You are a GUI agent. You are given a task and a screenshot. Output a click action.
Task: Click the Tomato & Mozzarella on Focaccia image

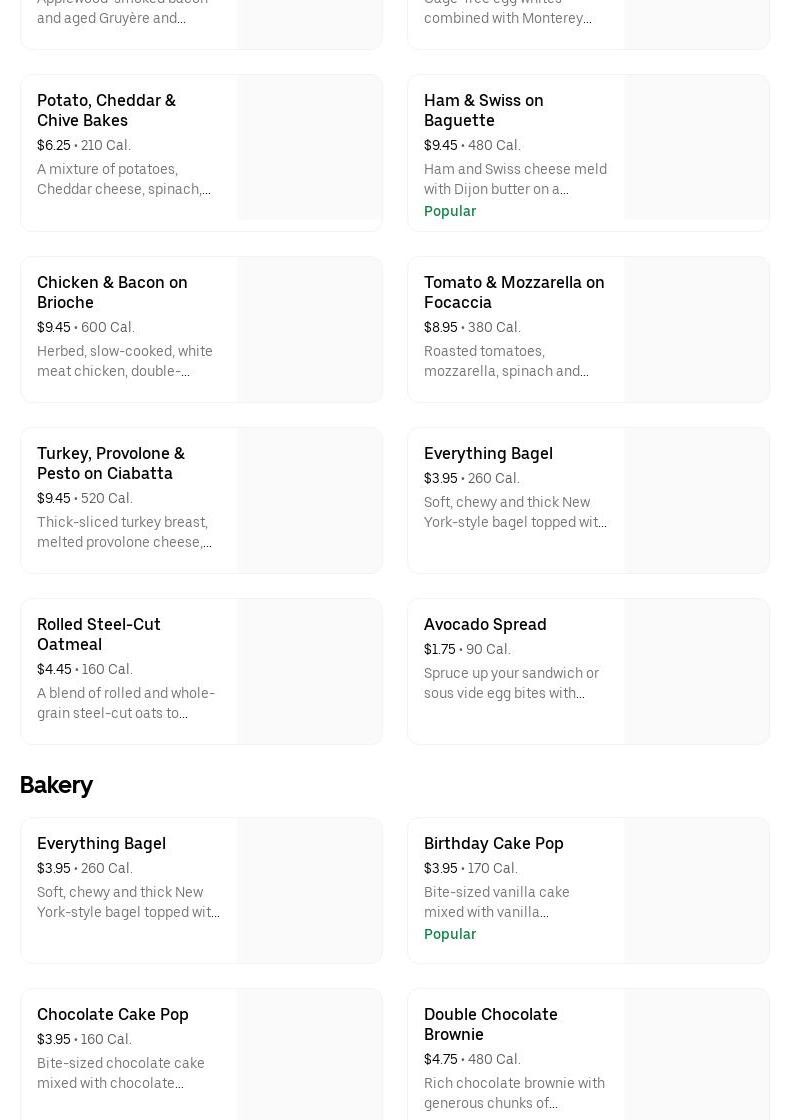pos(697,329)
